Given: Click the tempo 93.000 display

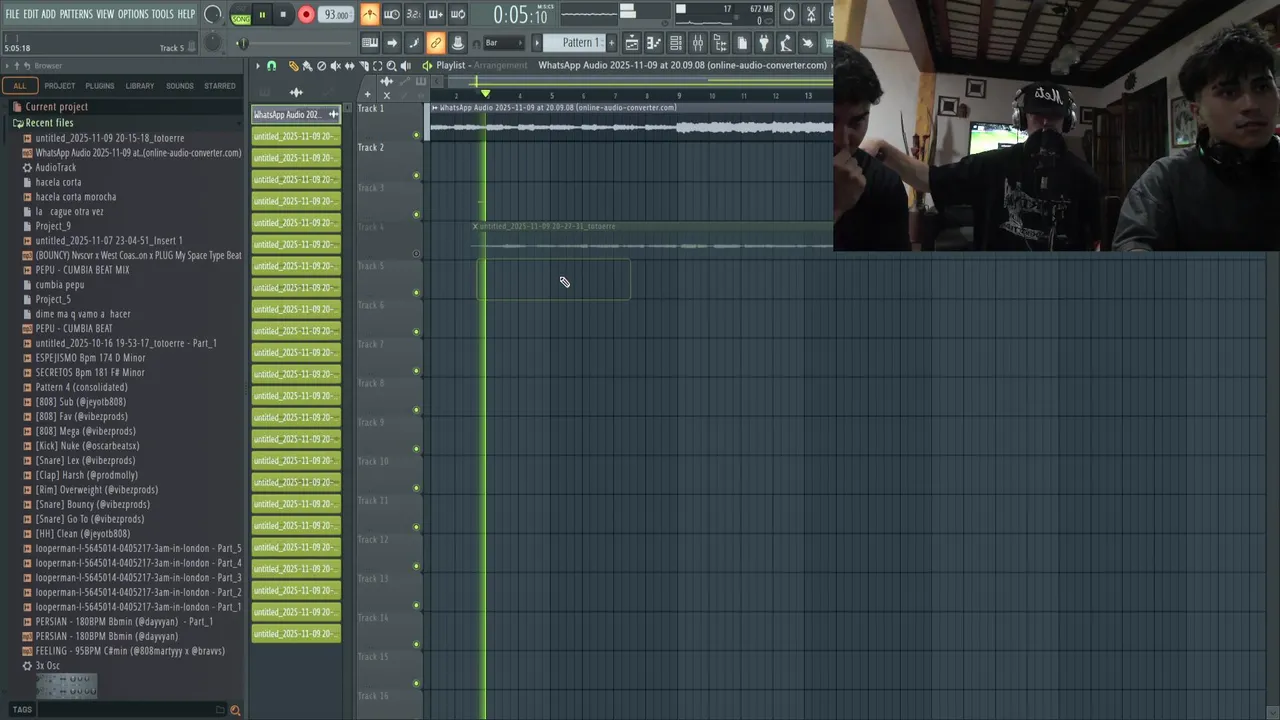Looking at the screenshot, I should click(x=337, y=15).
